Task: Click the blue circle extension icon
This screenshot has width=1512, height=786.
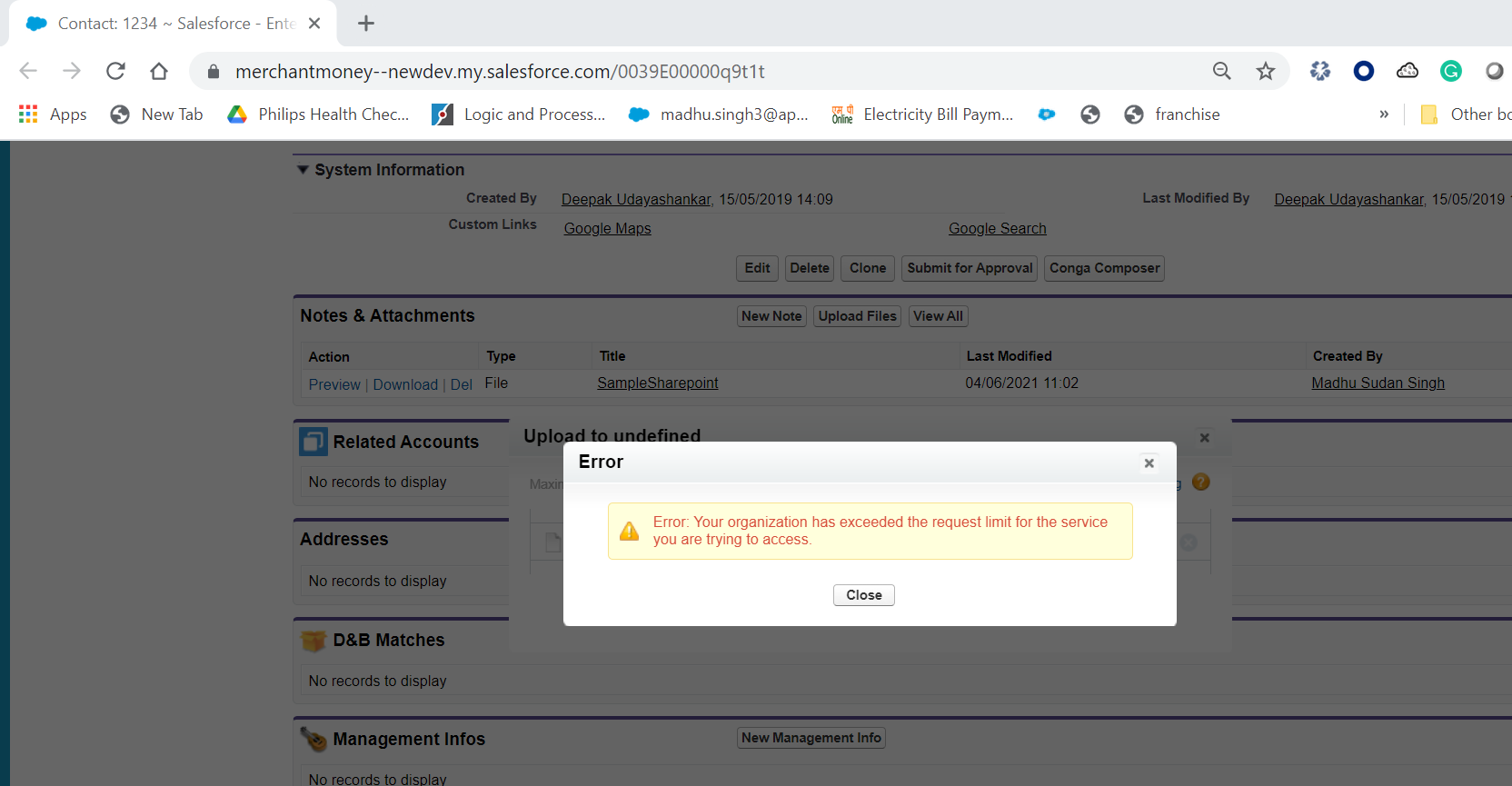Action: point(1364,71)
